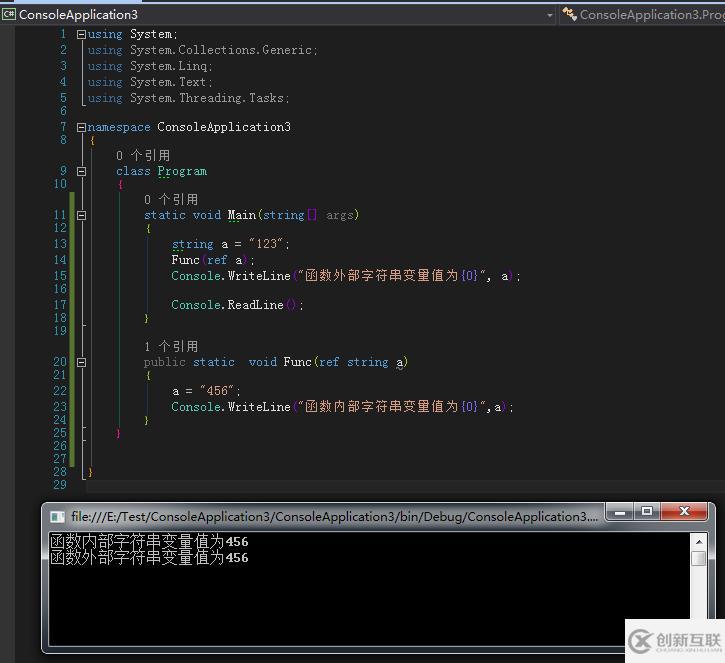This screenshot has width=725, height=663.
Task: Click "System.Collections.Generic" on line 2
Action: click(221, 50)
